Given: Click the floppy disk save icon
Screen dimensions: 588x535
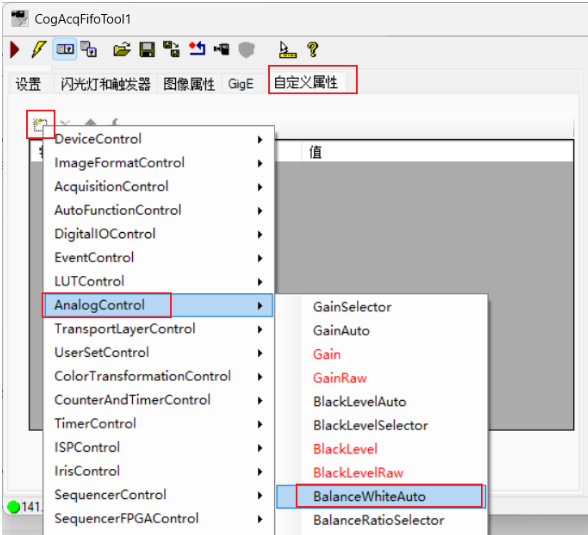Looking at the screenshot, I should click(x=147, y=49).
